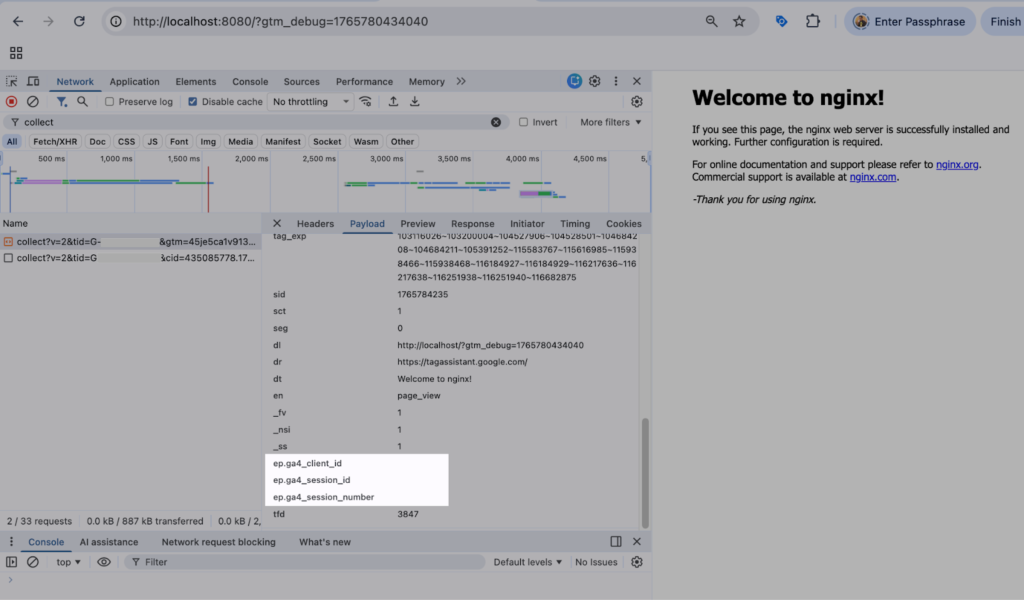Select the Fetch/XHR filter button
This screenshot has width=1024, height=600.
[54, 142]
